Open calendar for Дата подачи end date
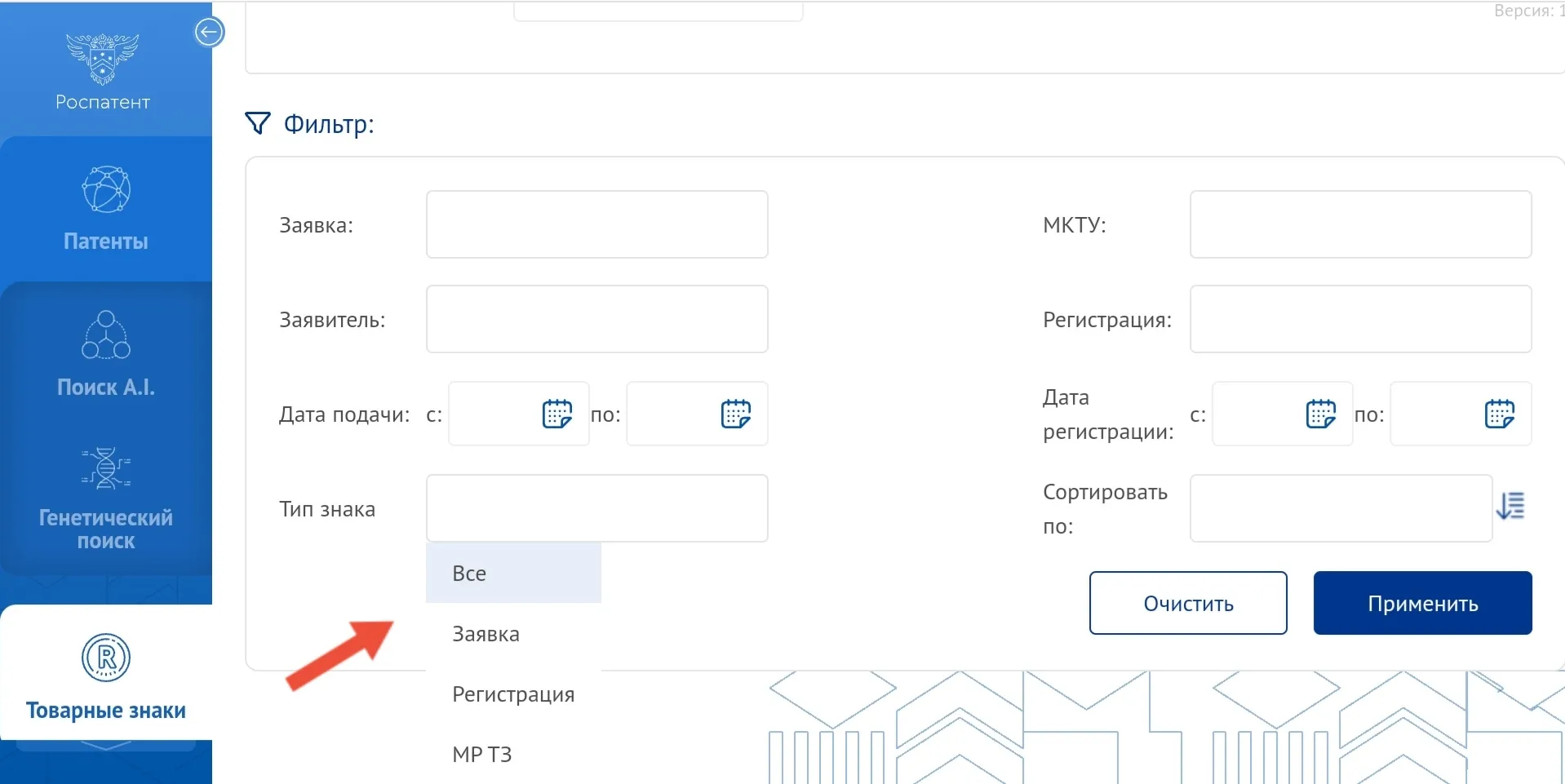Image resolution: width=1565 pixels, height=784 pixels. [735, 414]
